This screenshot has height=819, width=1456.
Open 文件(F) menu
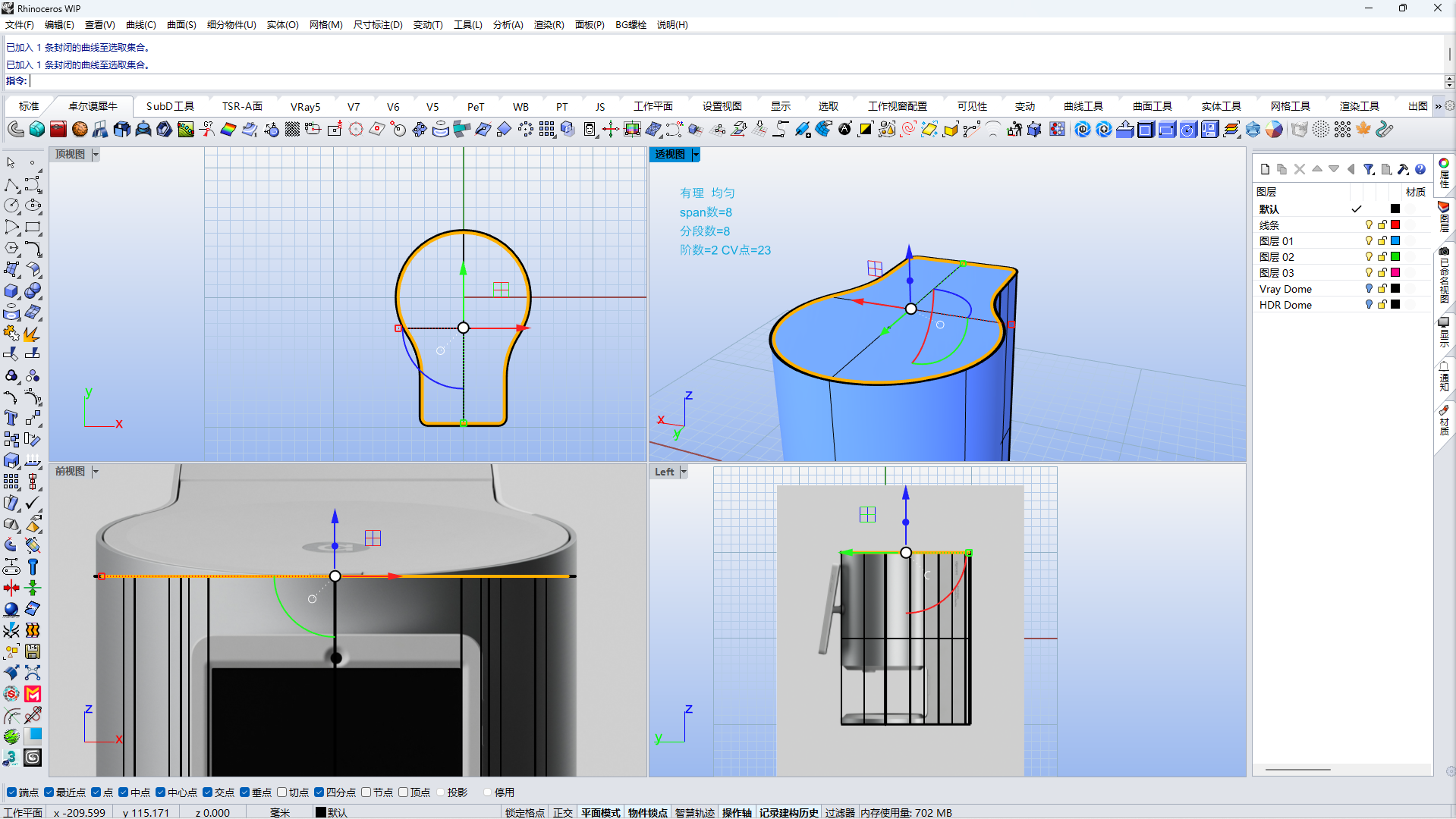[19, 25]
